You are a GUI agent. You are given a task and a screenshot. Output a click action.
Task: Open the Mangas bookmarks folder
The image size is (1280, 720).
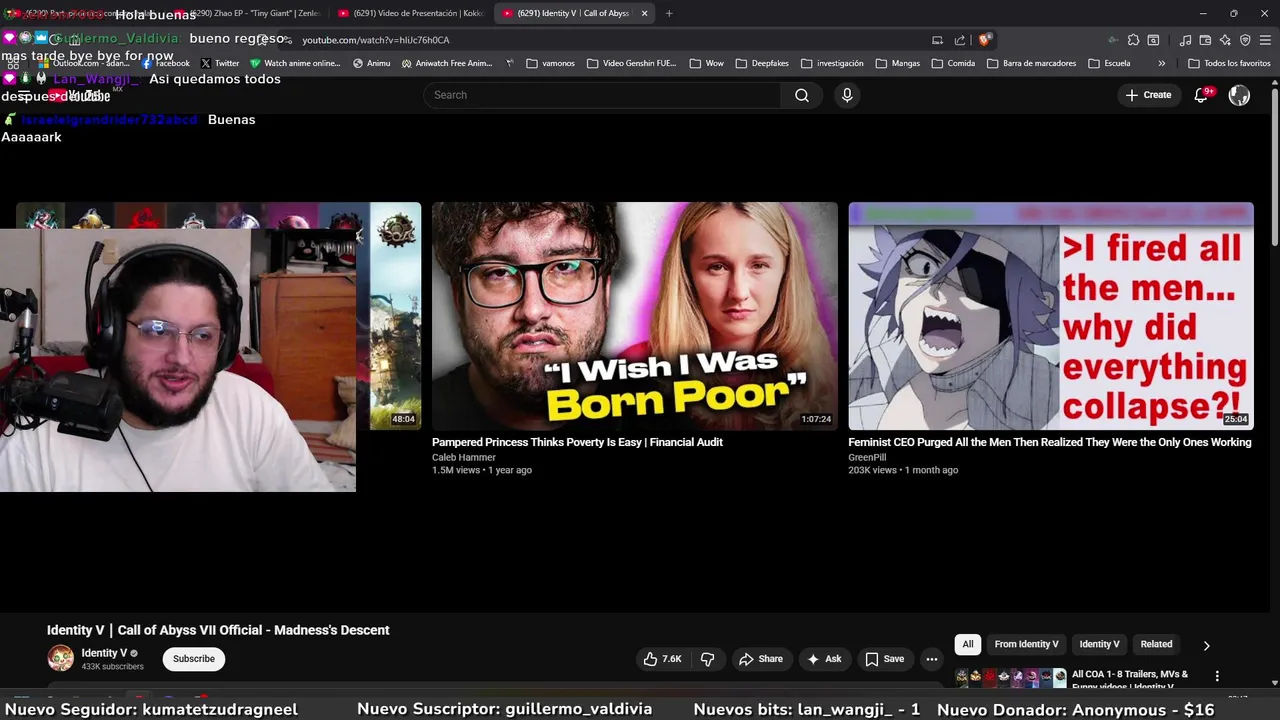tap(897, 63)
